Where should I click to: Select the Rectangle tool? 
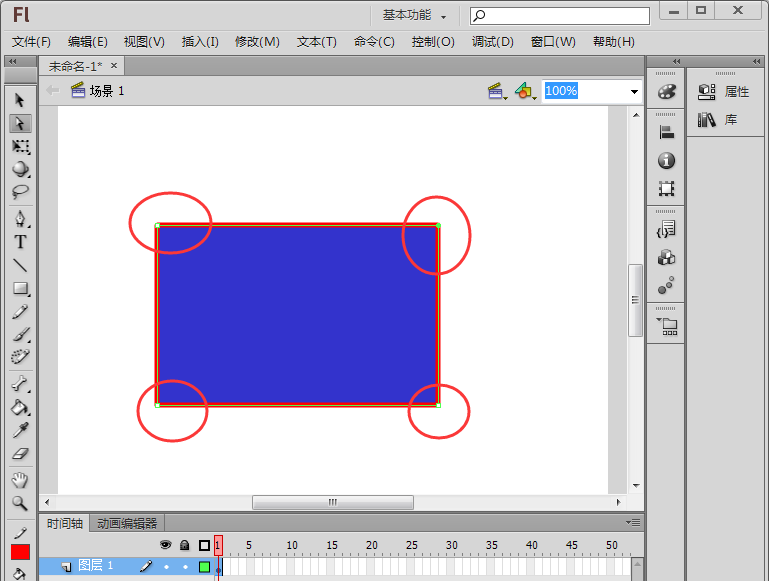point(20,288)
